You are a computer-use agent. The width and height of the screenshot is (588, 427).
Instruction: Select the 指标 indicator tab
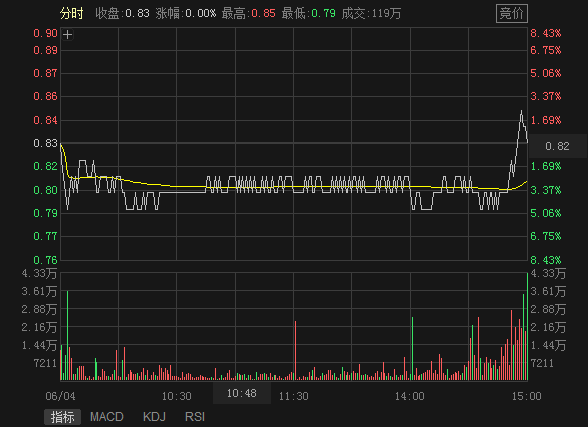coord(62,417)
